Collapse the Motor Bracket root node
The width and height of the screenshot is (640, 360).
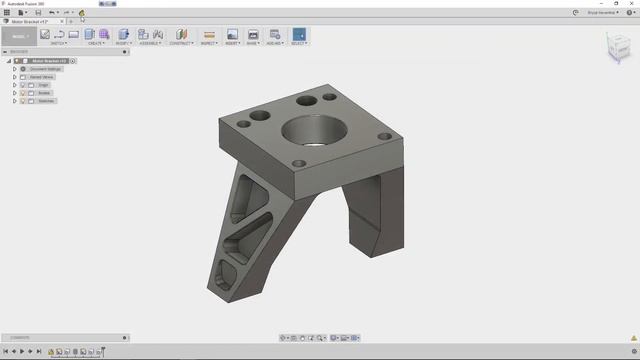coord(9,61)
